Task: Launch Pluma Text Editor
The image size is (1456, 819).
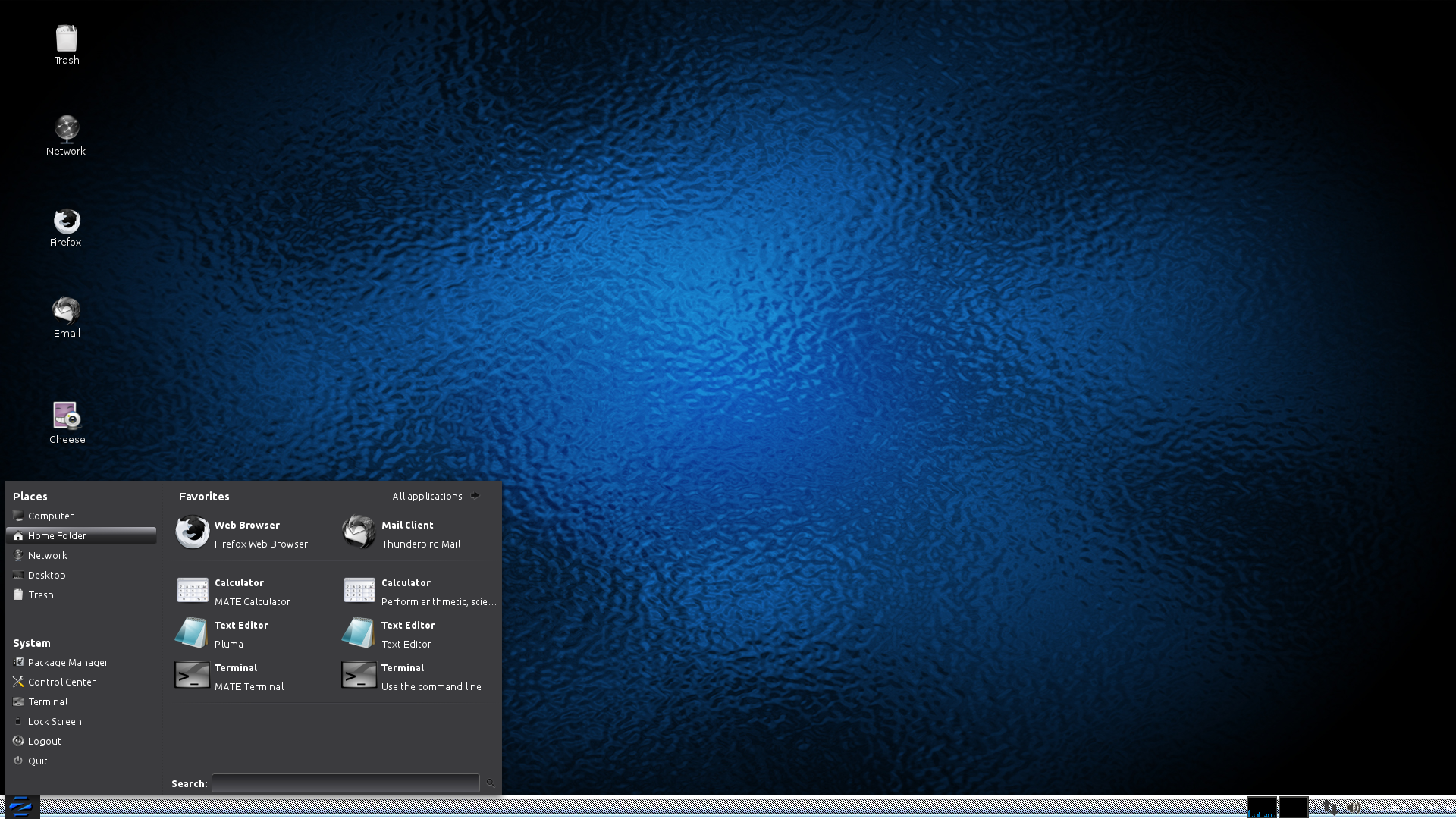Action: point(241,634)
